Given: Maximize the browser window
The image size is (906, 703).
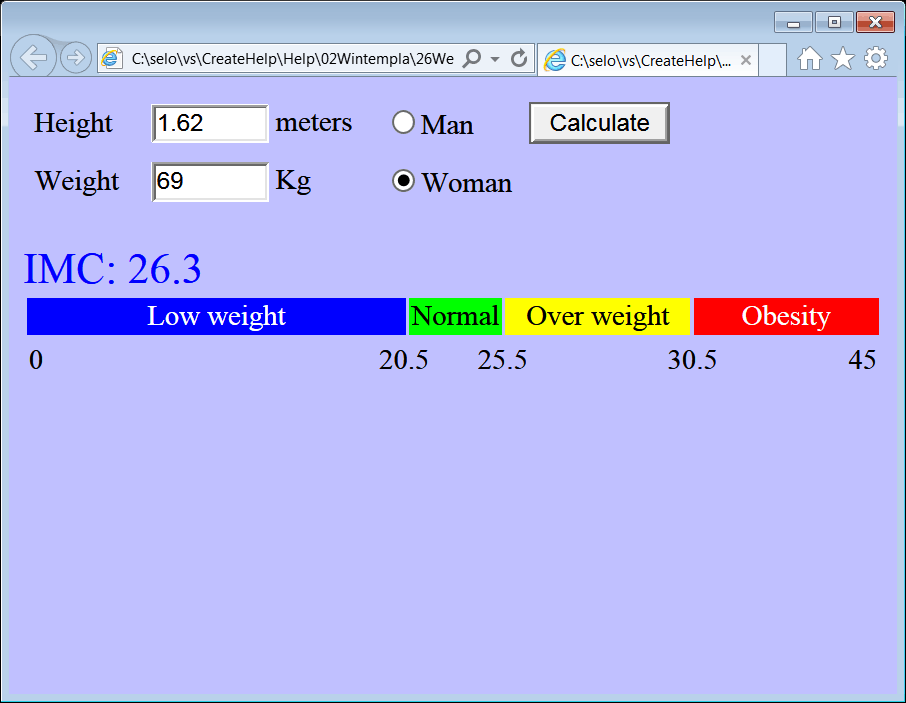Looking at the screenshot, I should click(x=834, y=23).
